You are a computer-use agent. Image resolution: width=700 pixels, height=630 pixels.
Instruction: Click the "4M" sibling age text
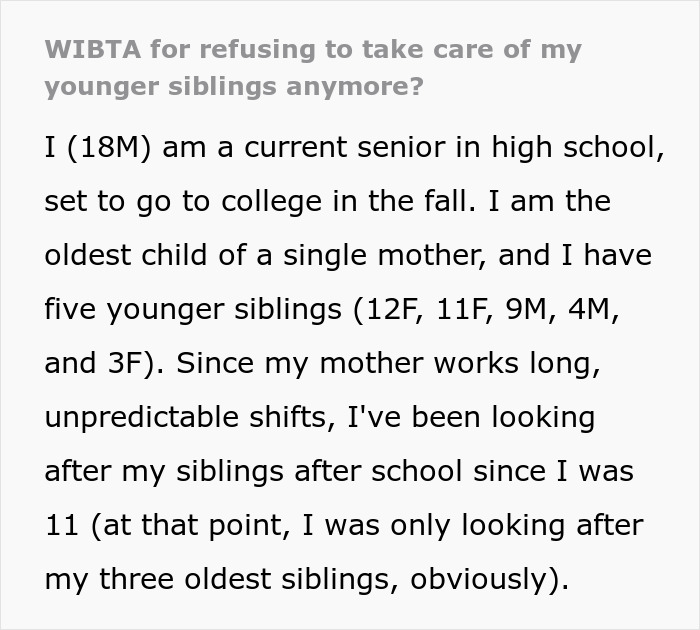(587, 309)
